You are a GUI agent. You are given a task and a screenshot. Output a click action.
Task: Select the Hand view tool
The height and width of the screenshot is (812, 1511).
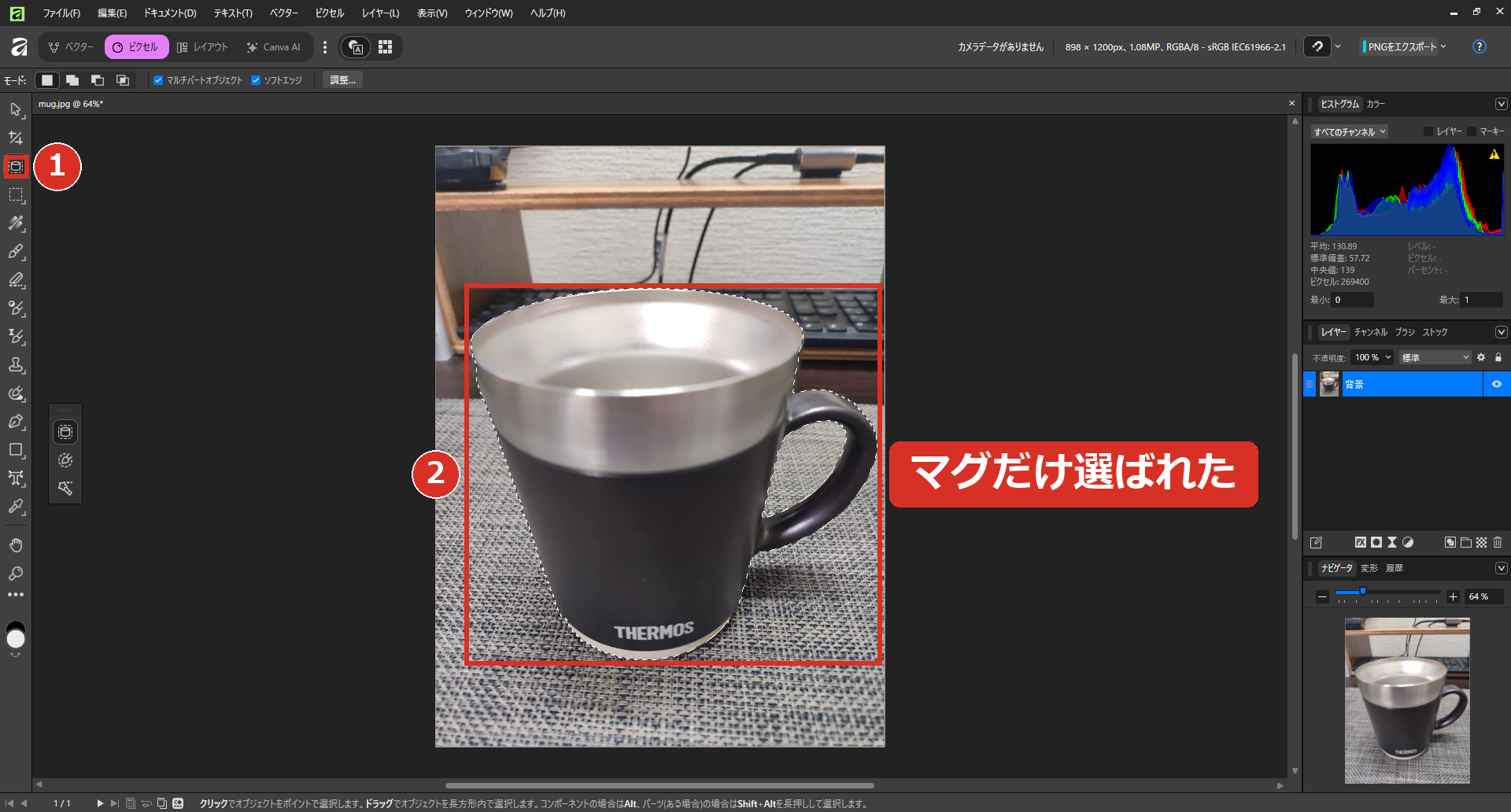tap(16, 544)
